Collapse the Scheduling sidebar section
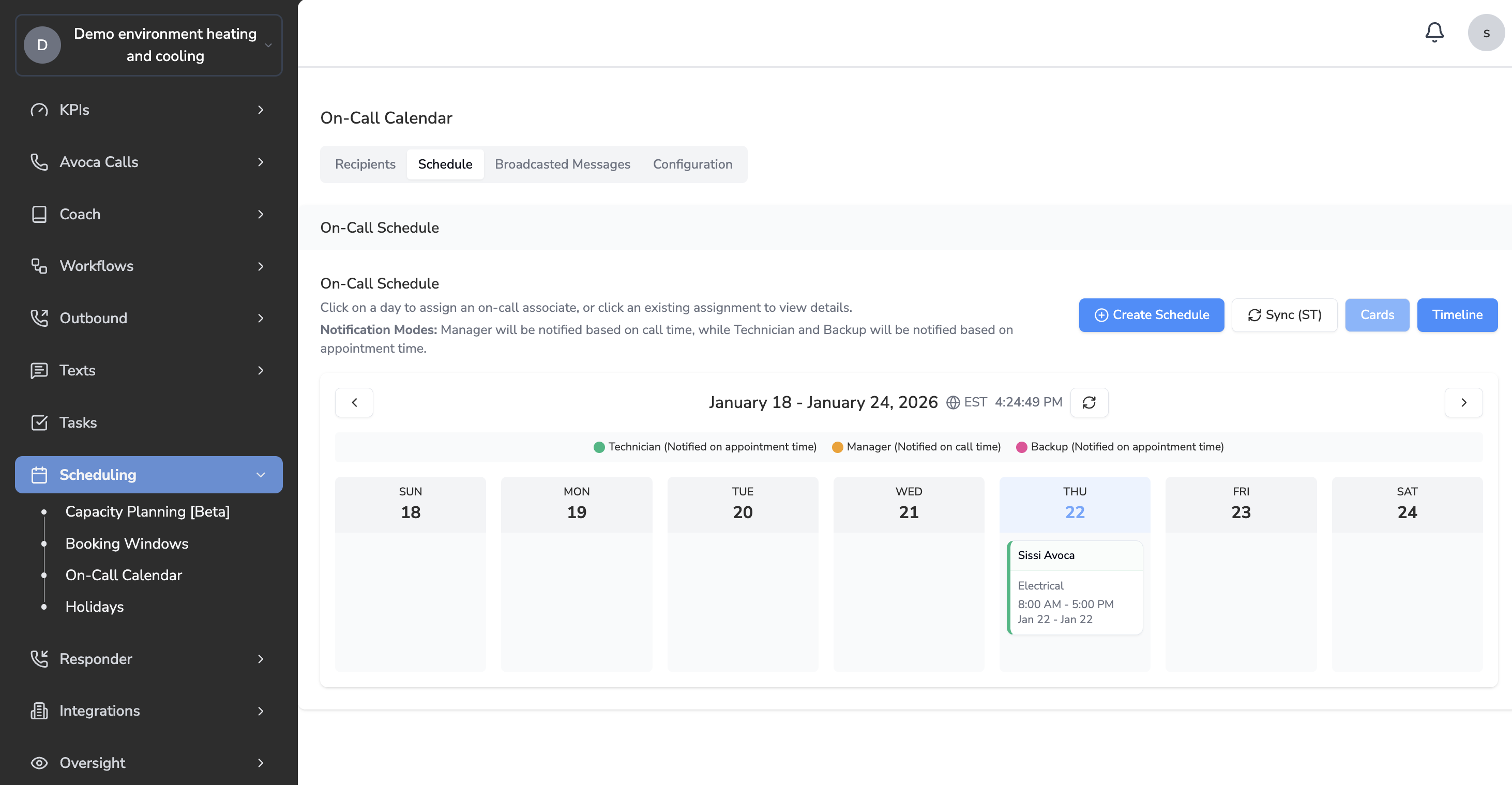Viewport: 1512px width, 785px height. (x=261, y=475)
